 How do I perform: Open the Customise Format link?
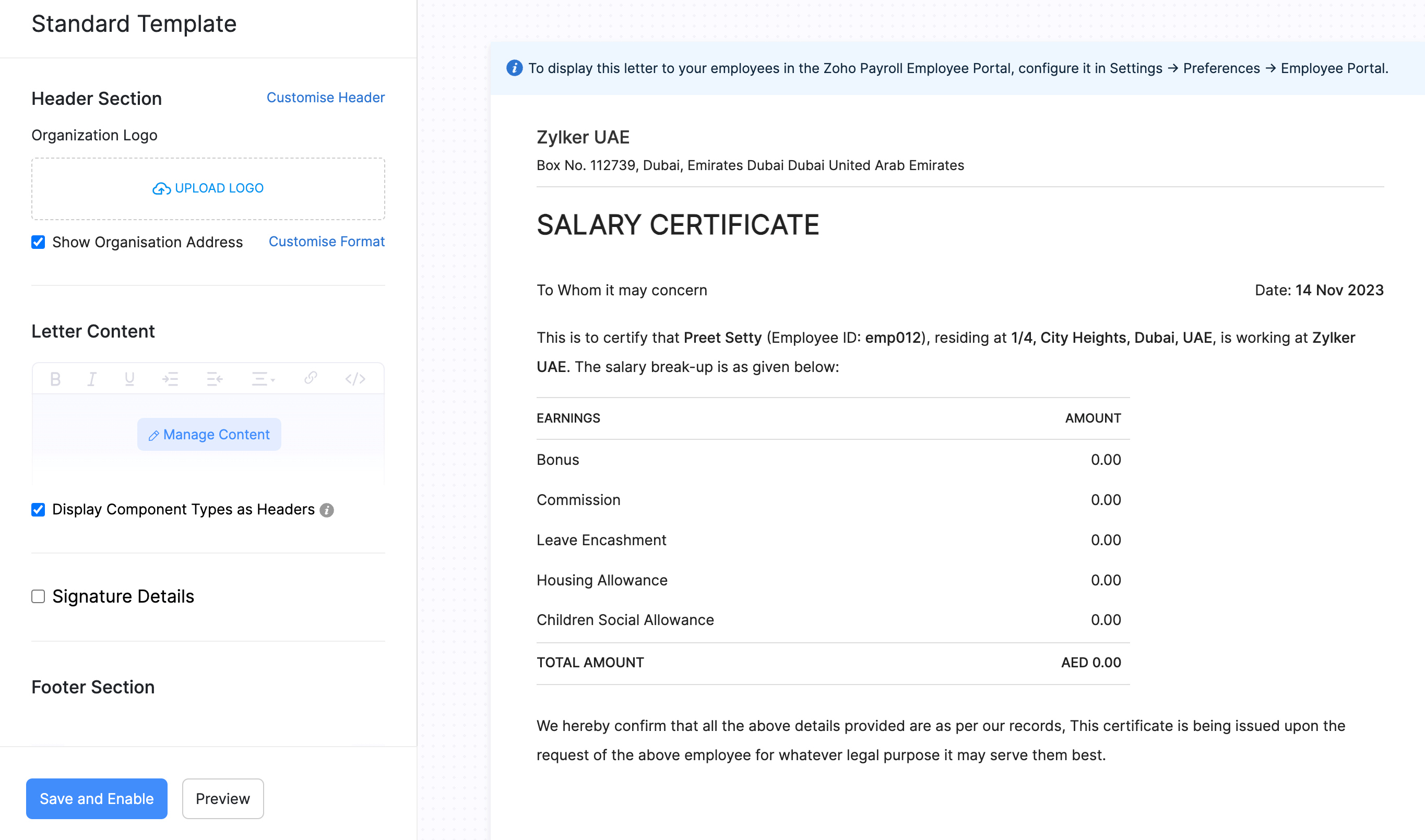(326, 242)
